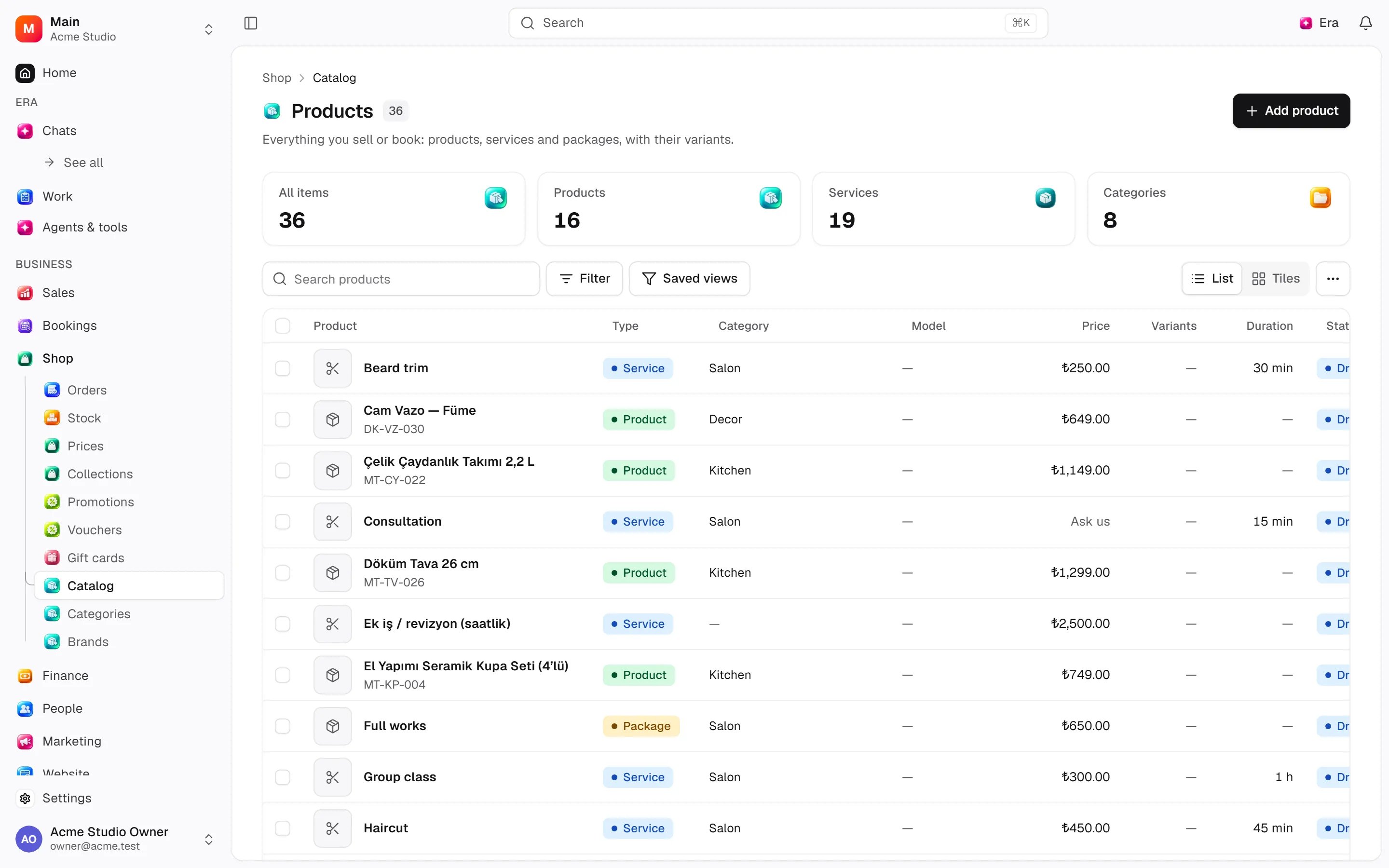Focus the Search products field
The image size is (1389, 868).
[x=401, y=279]
